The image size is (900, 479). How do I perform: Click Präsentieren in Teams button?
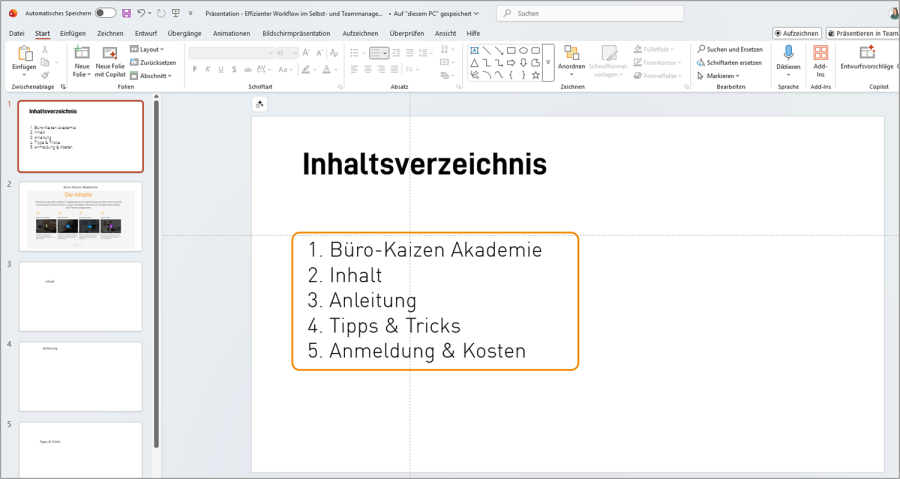[x=863, y=33]
